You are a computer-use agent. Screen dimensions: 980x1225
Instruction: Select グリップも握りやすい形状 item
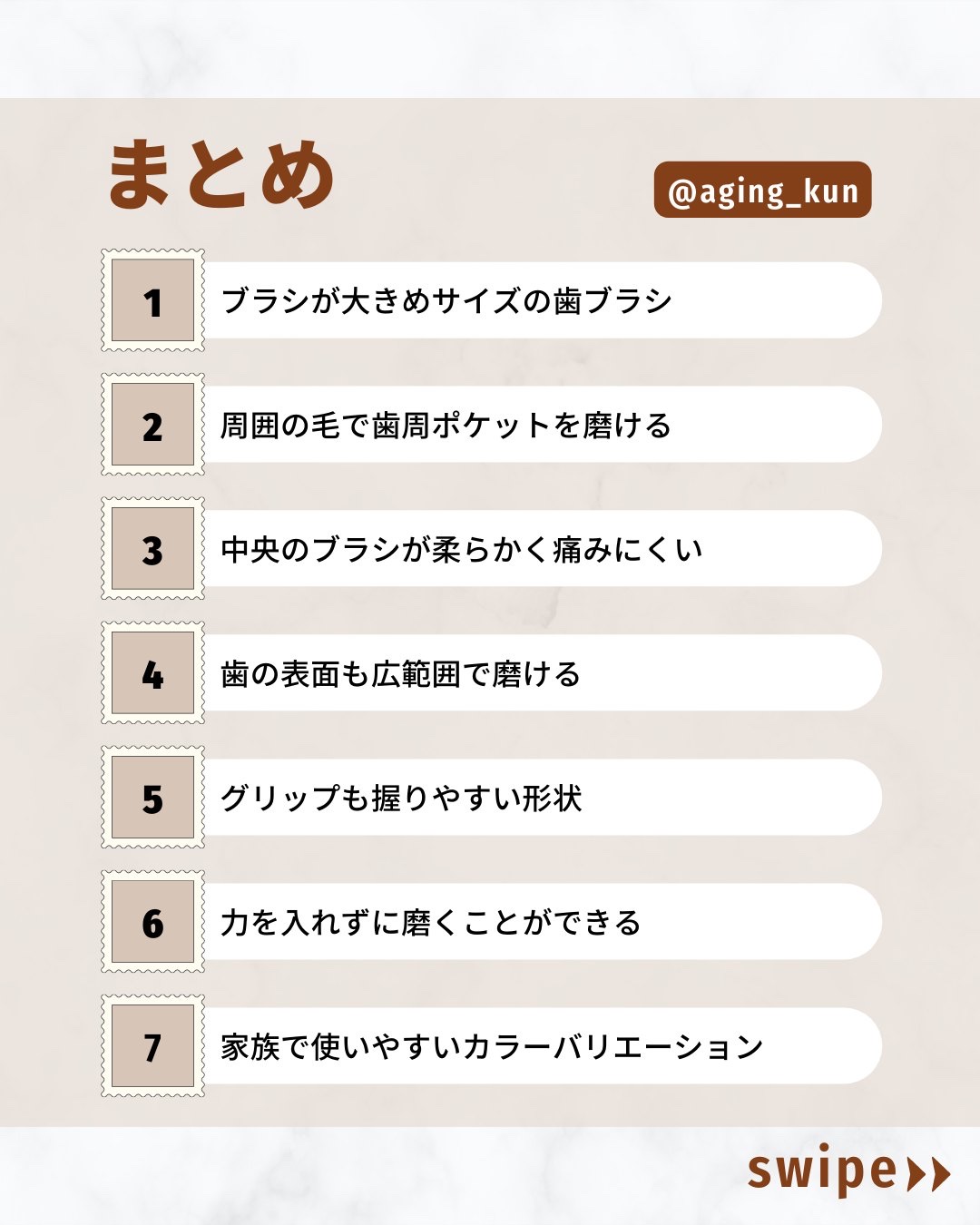[401, 799]
